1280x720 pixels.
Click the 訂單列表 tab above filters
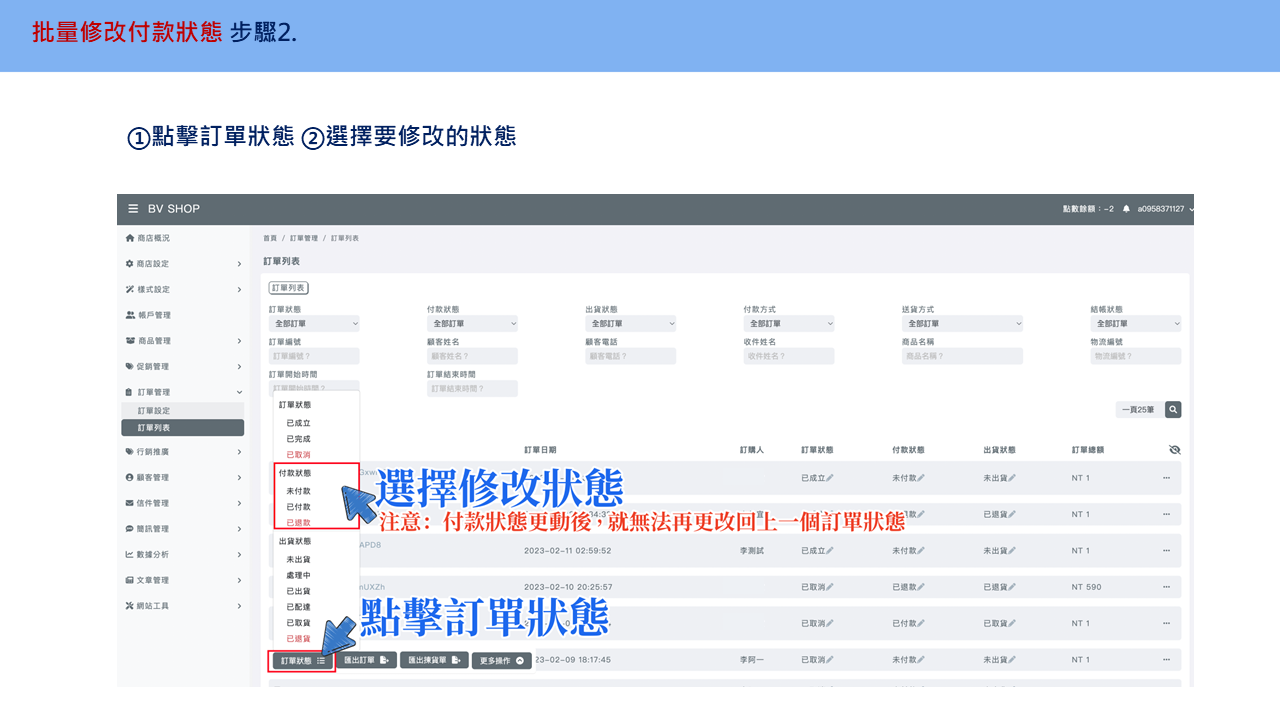click(x=289, y=288)
